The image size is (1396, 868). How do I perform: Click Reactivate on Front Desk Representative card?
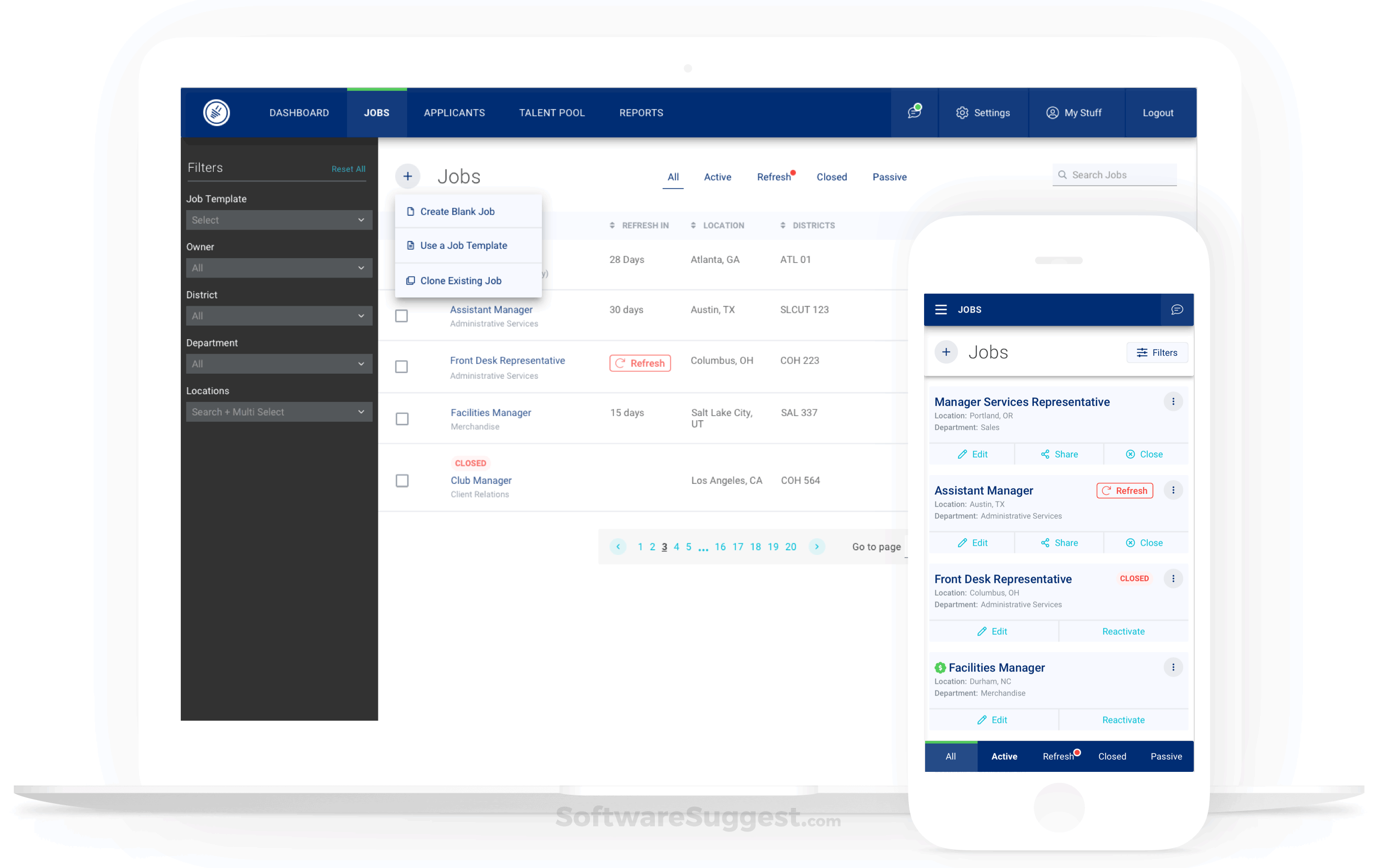click(x=1123, y=631)
